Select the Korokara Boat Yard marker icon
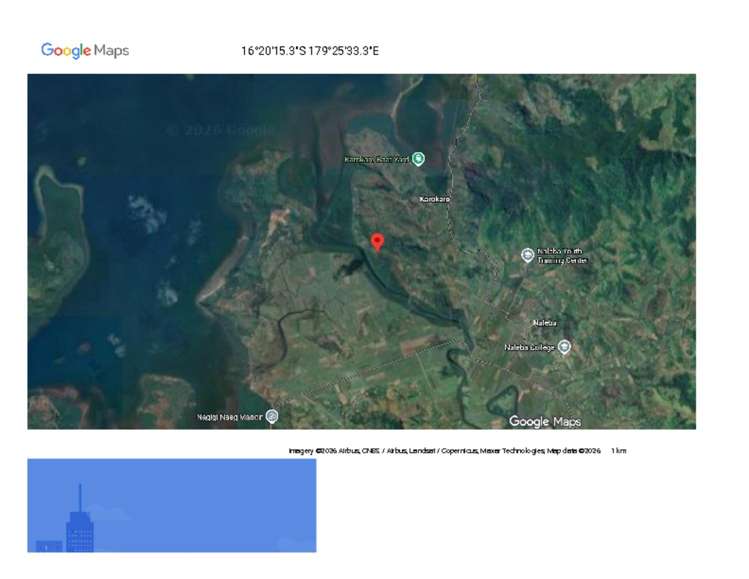This screenshot has width=749, height=579. pos(418,159)
